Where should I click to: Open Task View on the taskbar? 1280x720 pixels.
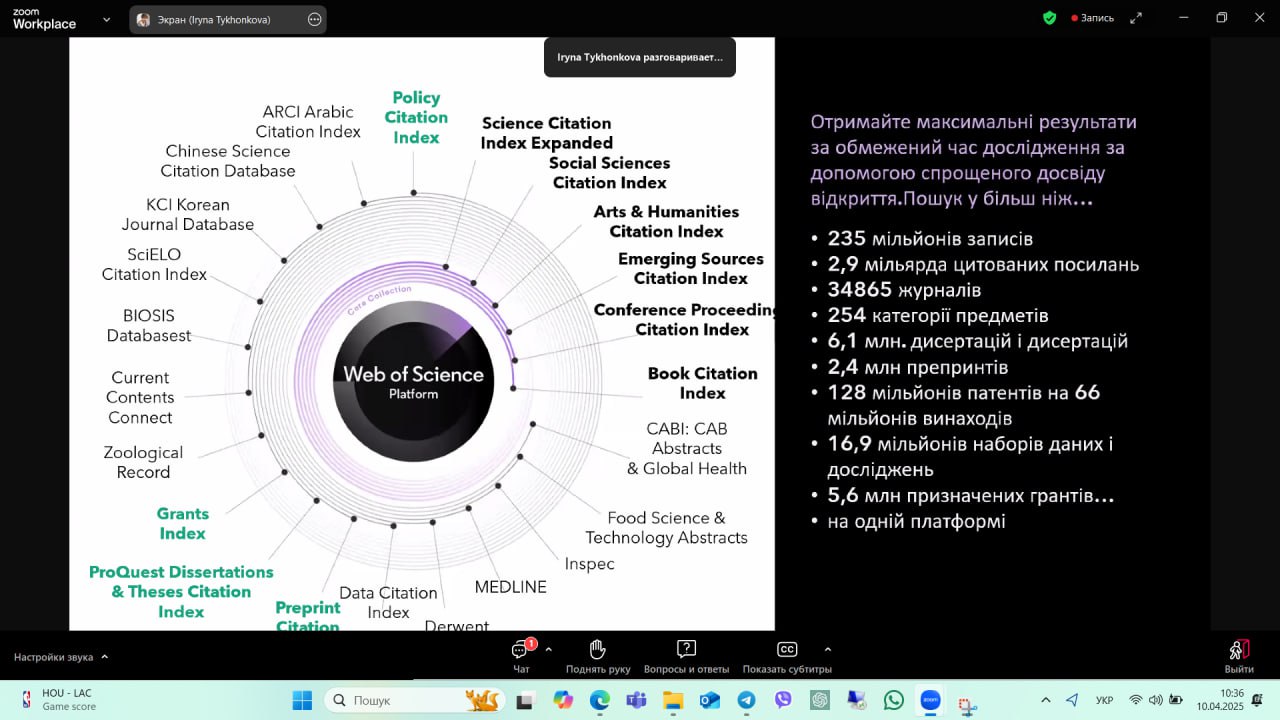(524, 700)
